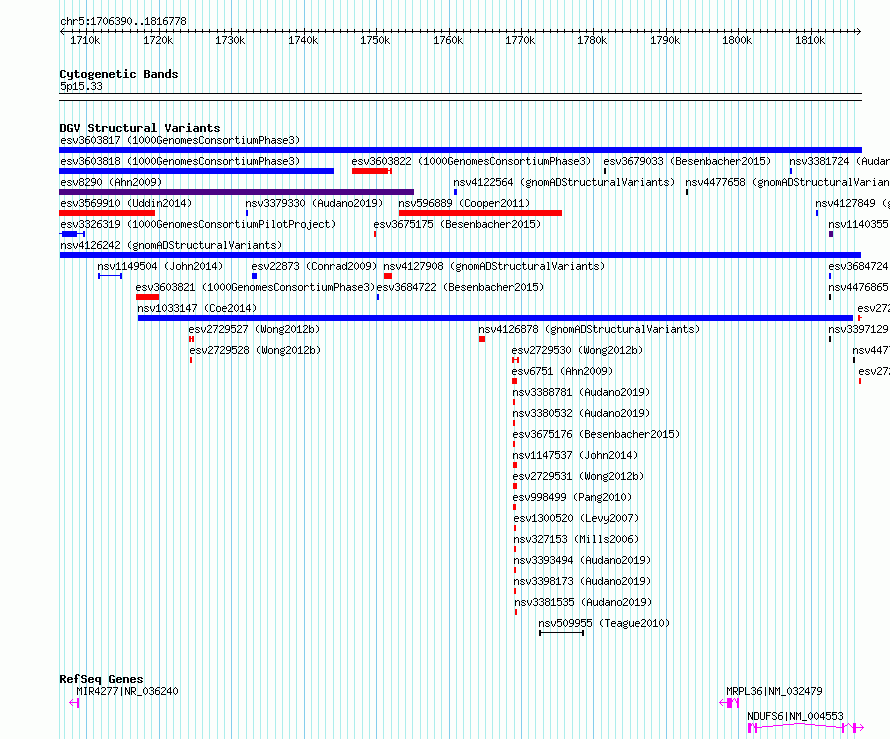Select esv3675175 (Besenbacher2015) label
Image resolution: width=890 pixels, height=739 pixels.
(x=457, y=224)
